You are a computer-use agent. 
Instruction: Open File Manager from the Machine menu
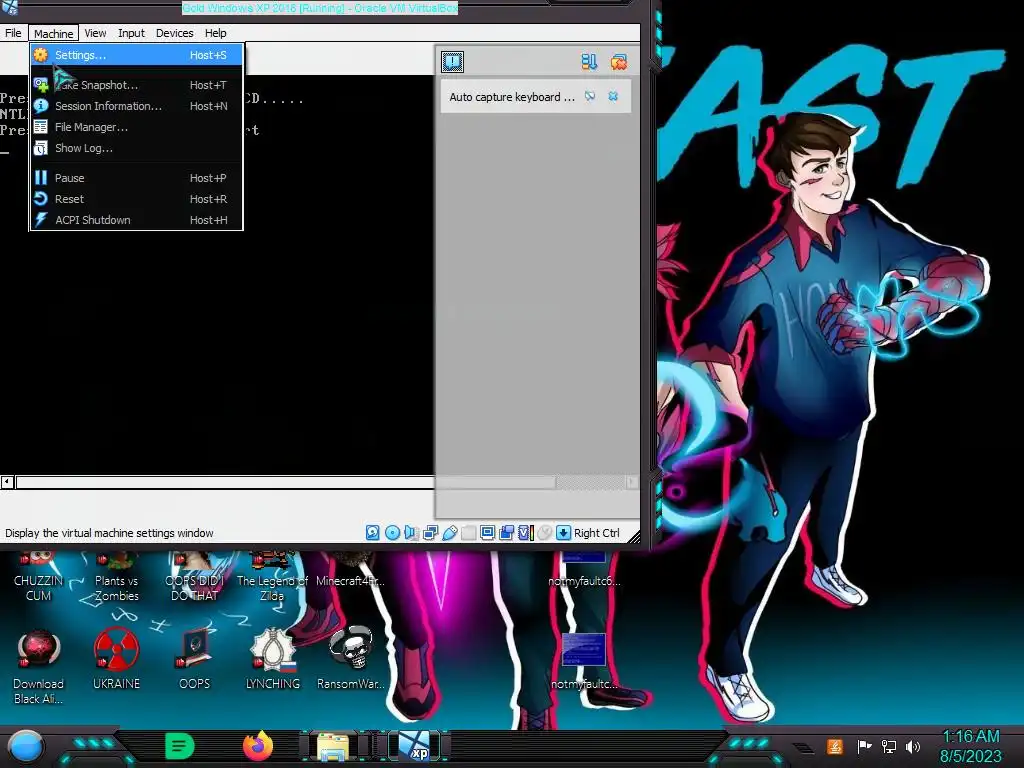[136, 127]
